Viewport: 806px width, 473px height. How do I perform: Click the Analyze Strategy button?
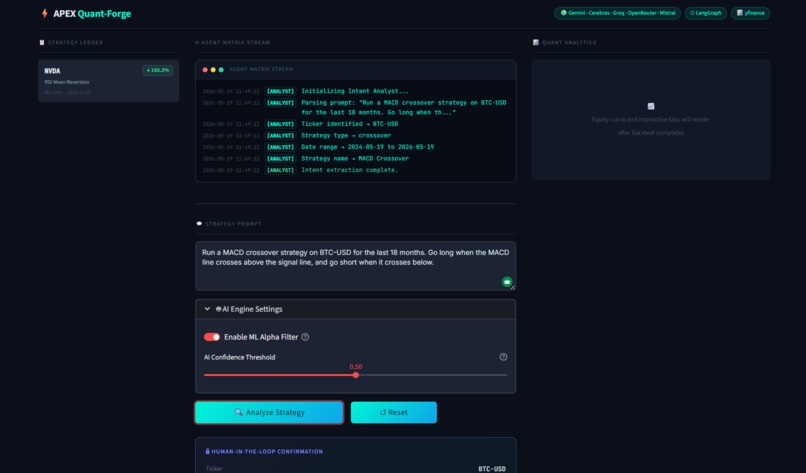click(269, 412)
